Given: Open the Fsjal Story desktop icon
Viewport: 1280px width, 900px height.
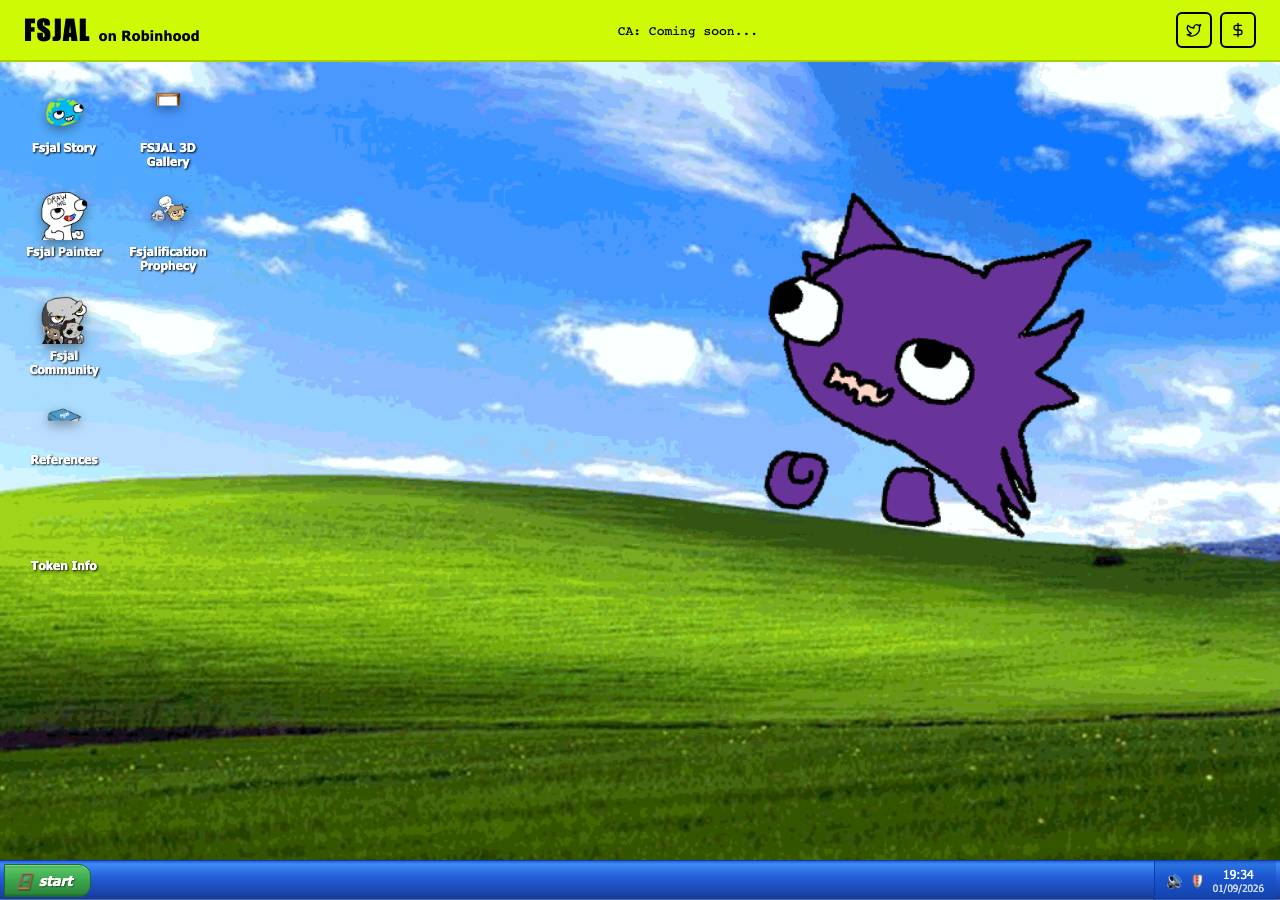Looking at the screenshot, I should pyautogui.click(x=64, y=124).
